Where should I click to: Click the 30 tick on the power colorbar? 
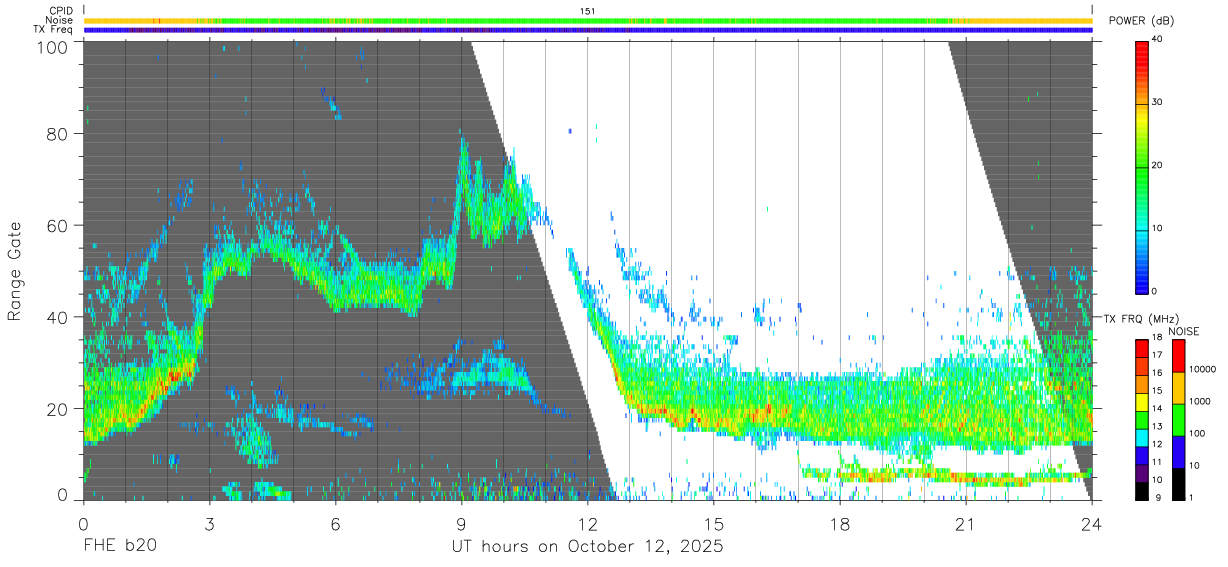click(x=1158, y=102)
